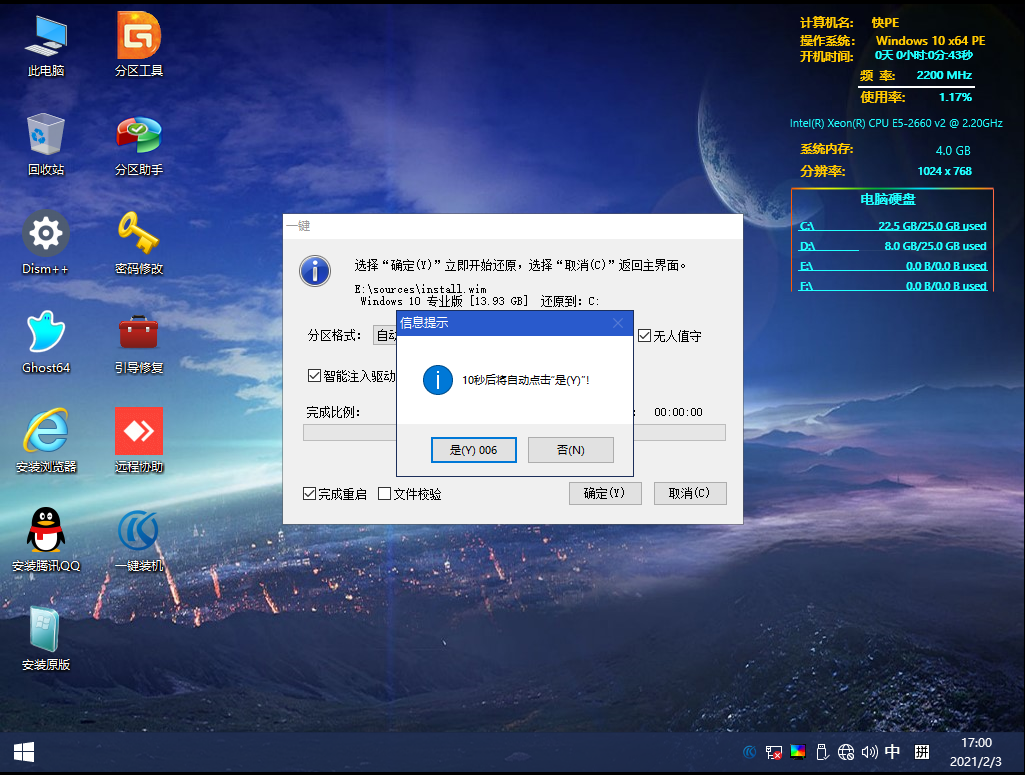Image resolution: width=1025 pixels, height=775 pixels.
Task: Uncheck the 智能注入驱动 checkbox
Action: pyautogui.click(x=314, y=376)
